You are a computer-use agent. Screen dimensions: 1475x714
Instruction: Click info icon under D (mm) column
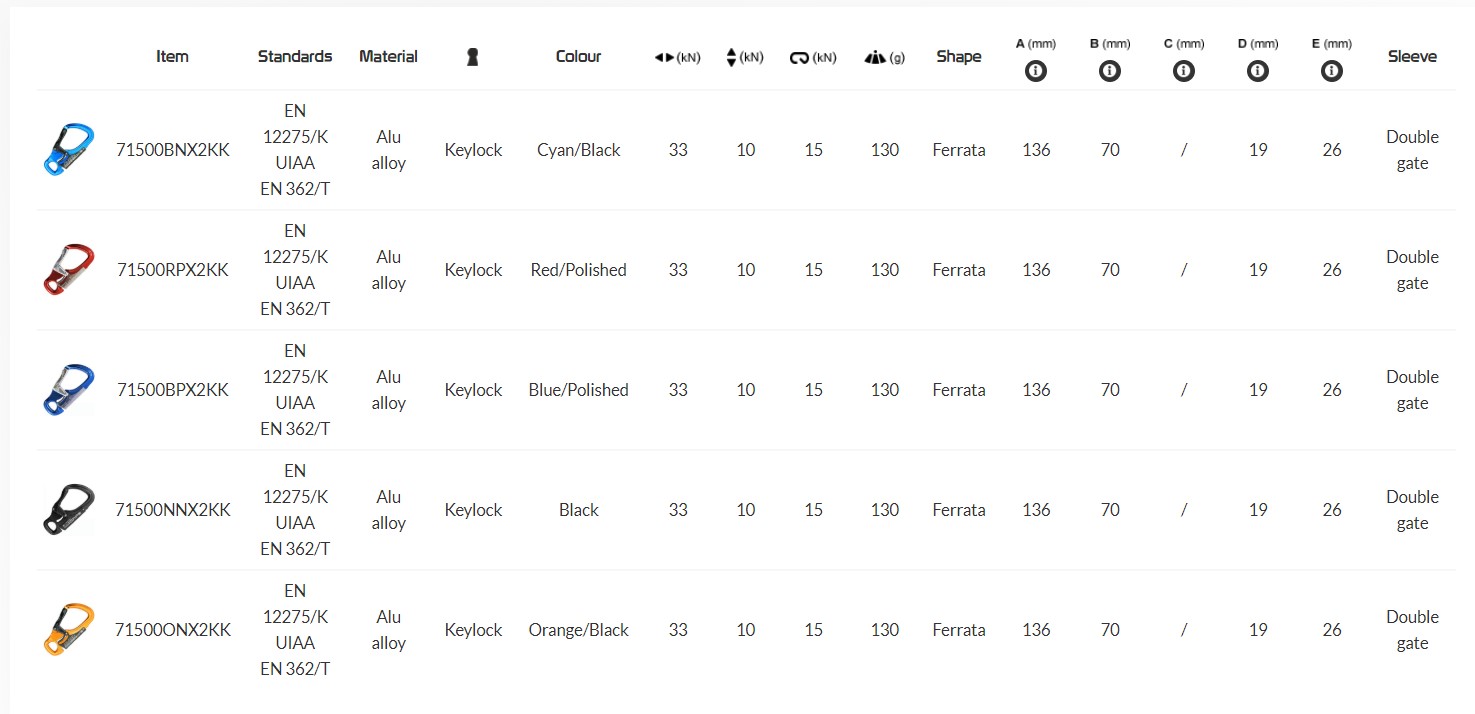[1258, 71]
